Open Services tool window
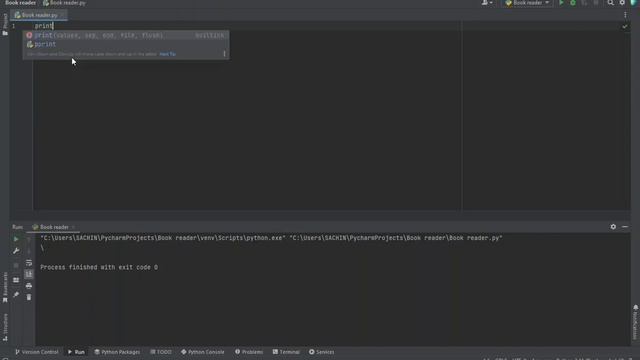The height and width of the screenshot is (360, 640). click(322, 352)
